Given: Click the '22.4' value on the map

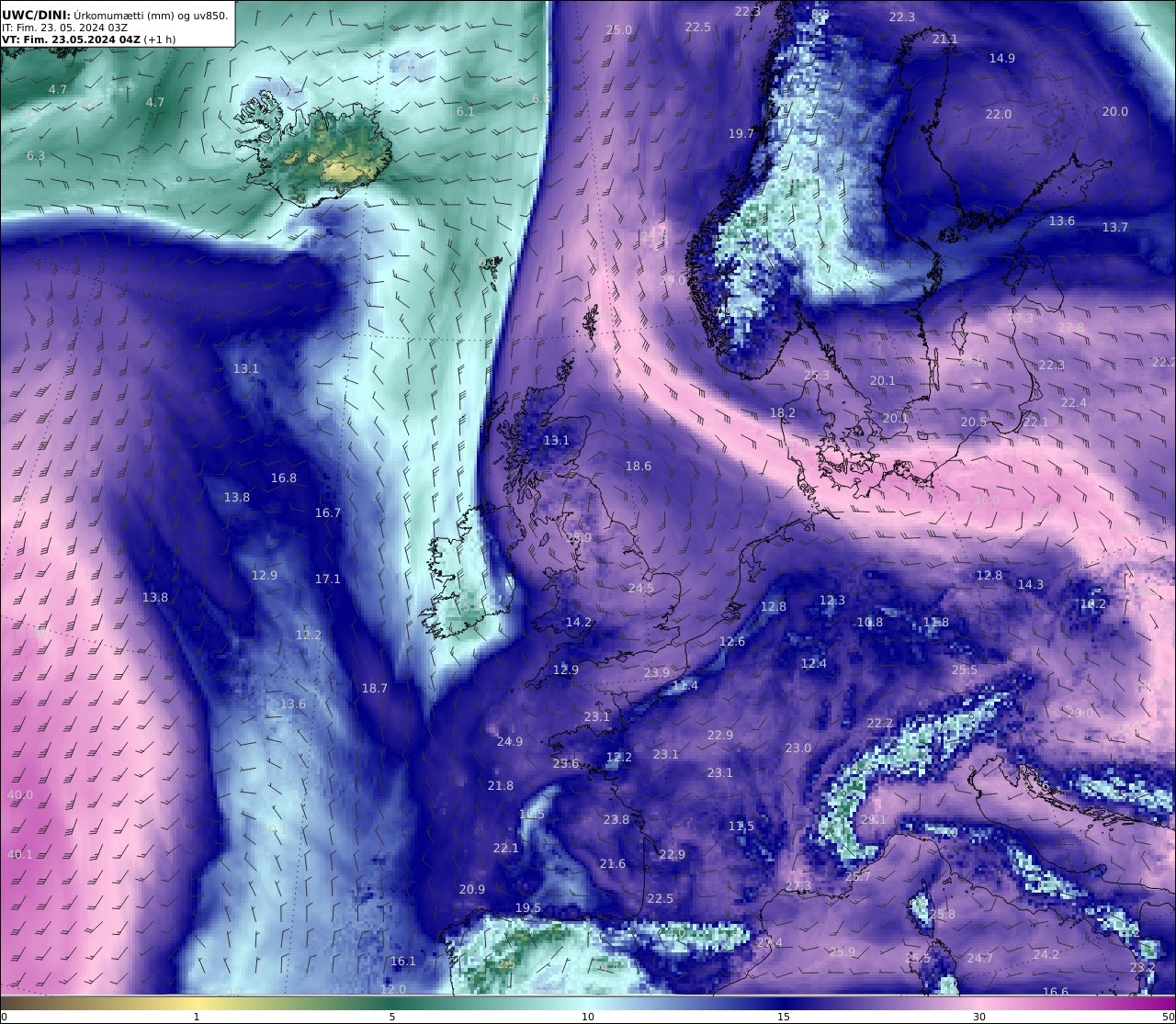Looking at the screenshot, I should click(x=1073, y=403).
